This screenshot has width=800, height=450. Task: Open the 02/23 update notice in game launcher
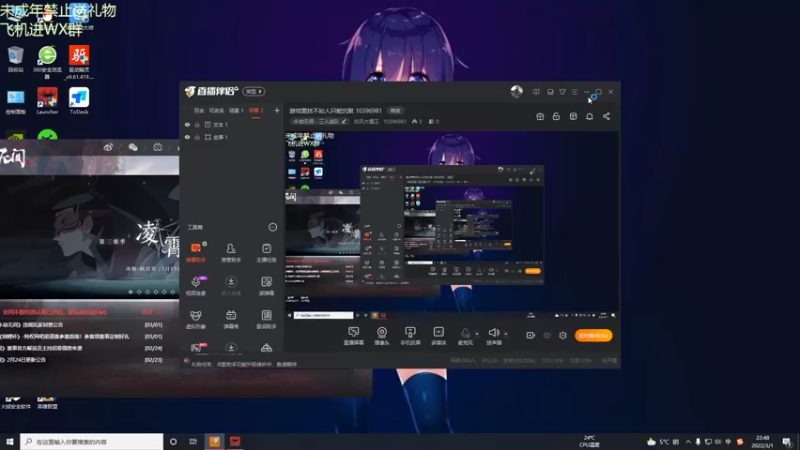(82, 360)
